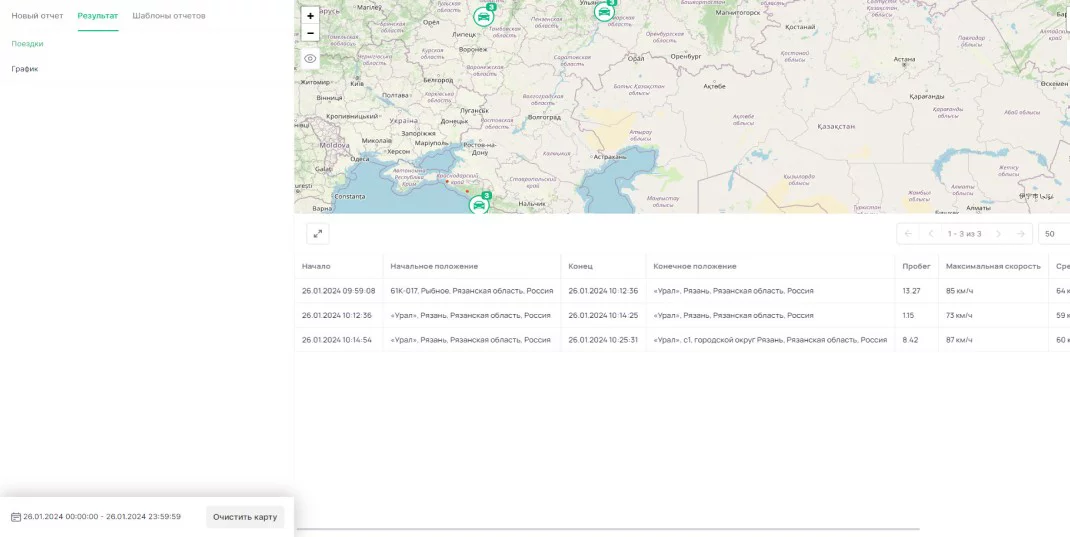Go to previous page of results
The image size is (1070, 537).
point(930,233)
